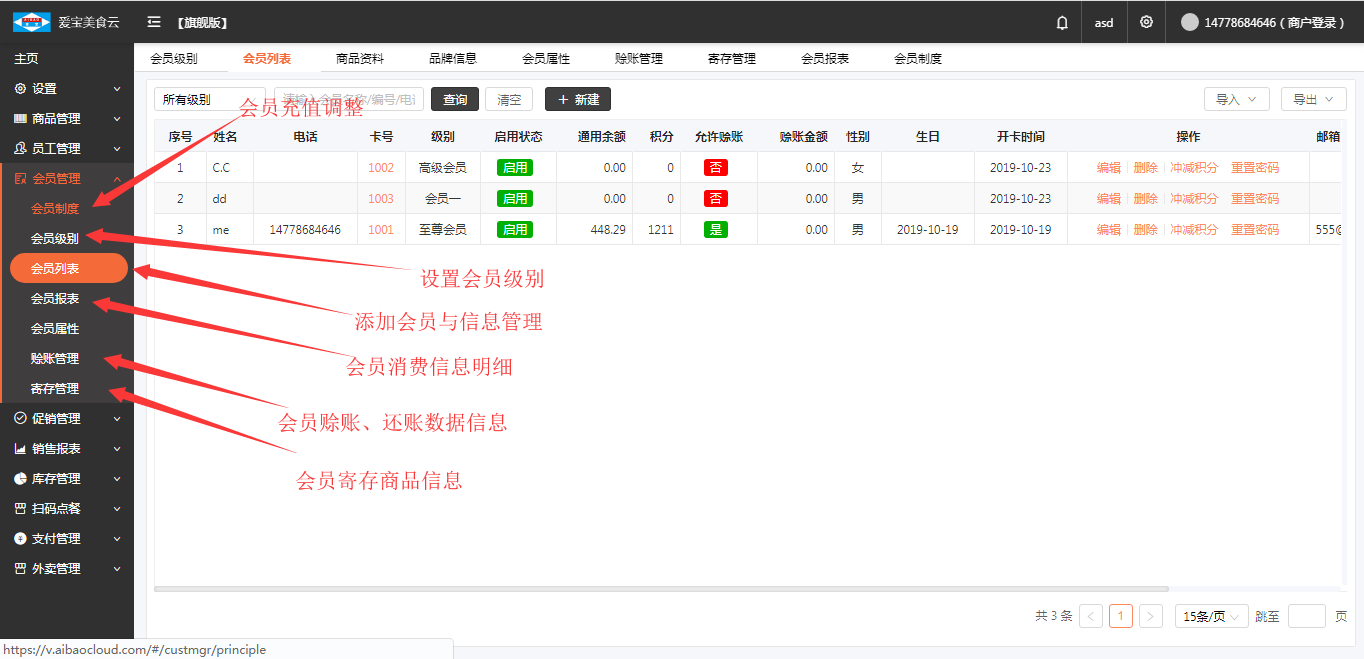1364x659 pixels.
Task: Click the 库存管理 pie icon
Action: 20,479
